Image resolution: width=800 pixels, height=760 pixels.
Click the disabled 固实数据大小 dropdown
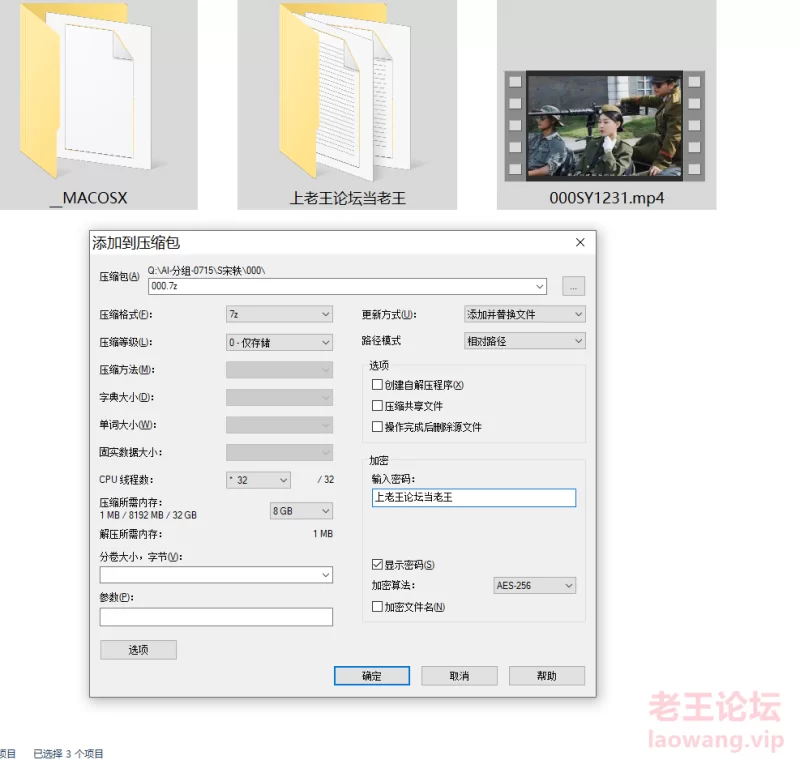click(x=279, y=452)
